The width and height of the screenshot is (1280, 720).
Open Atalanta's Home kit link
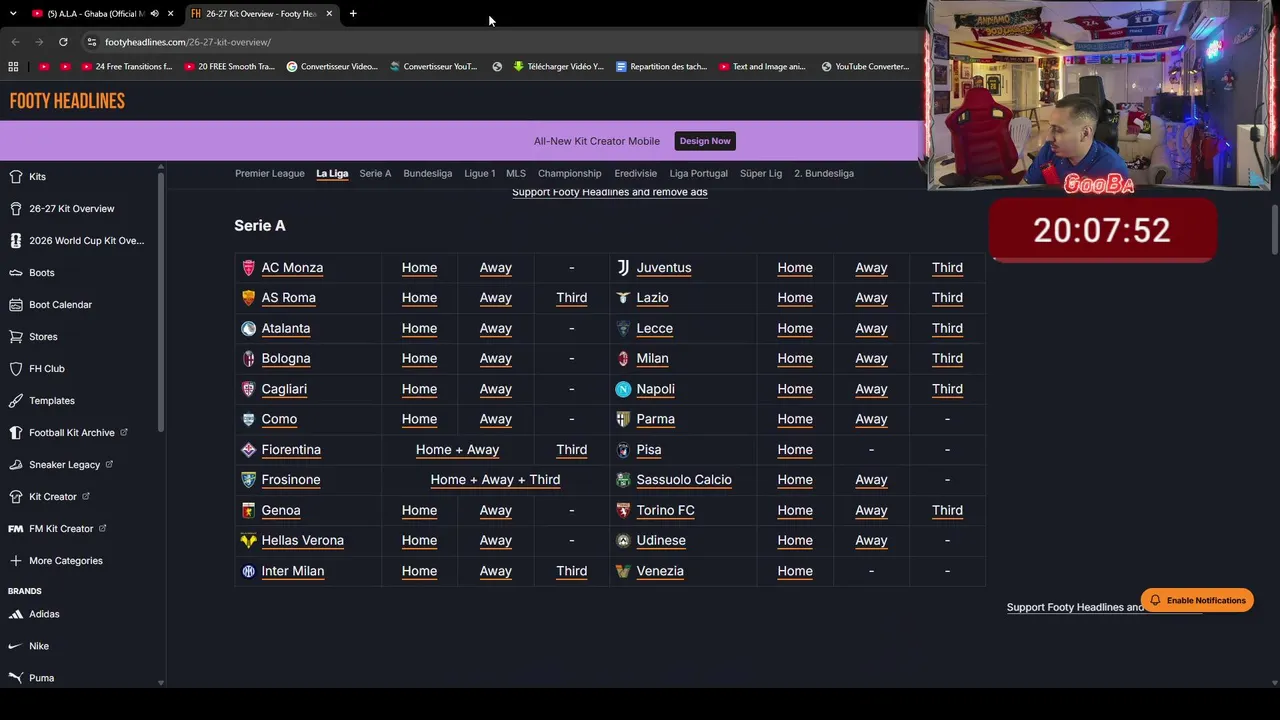click(419, 328)
